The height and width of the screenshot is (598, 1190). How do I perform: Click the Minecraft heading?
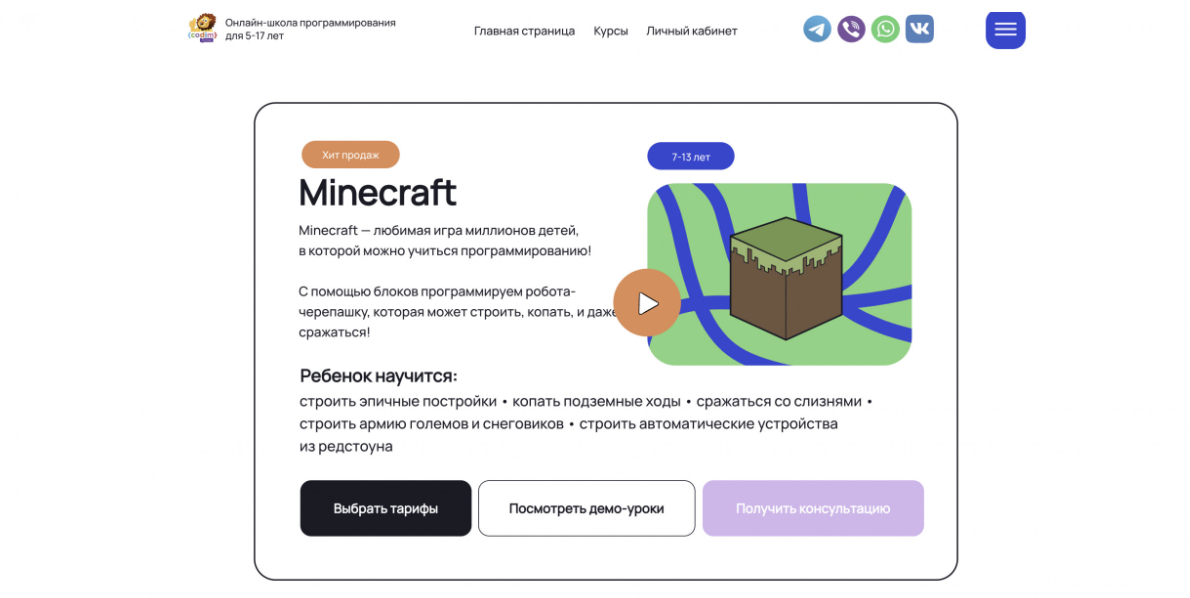coord(377,192)
